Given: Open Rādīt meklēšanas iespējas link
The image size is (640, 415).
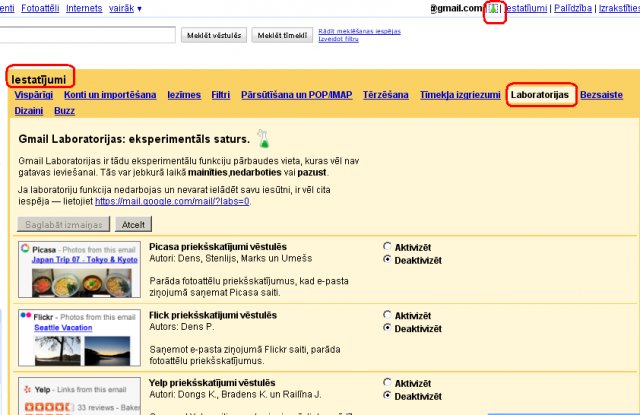Looking at the screenshot, I should pyautogui.click(x=359, y=31).
